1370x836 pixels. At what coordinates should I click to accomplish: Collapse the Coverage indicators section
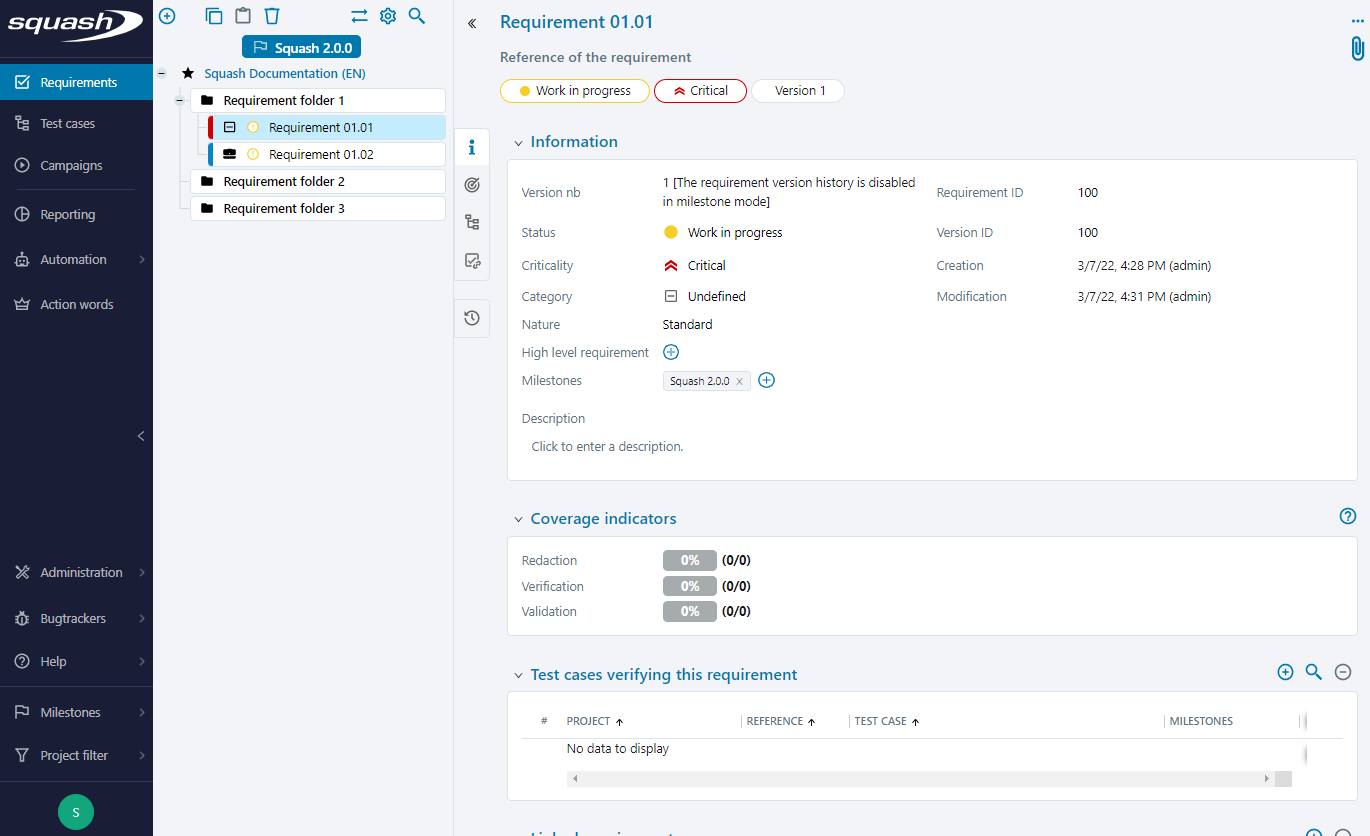[518, 519]
